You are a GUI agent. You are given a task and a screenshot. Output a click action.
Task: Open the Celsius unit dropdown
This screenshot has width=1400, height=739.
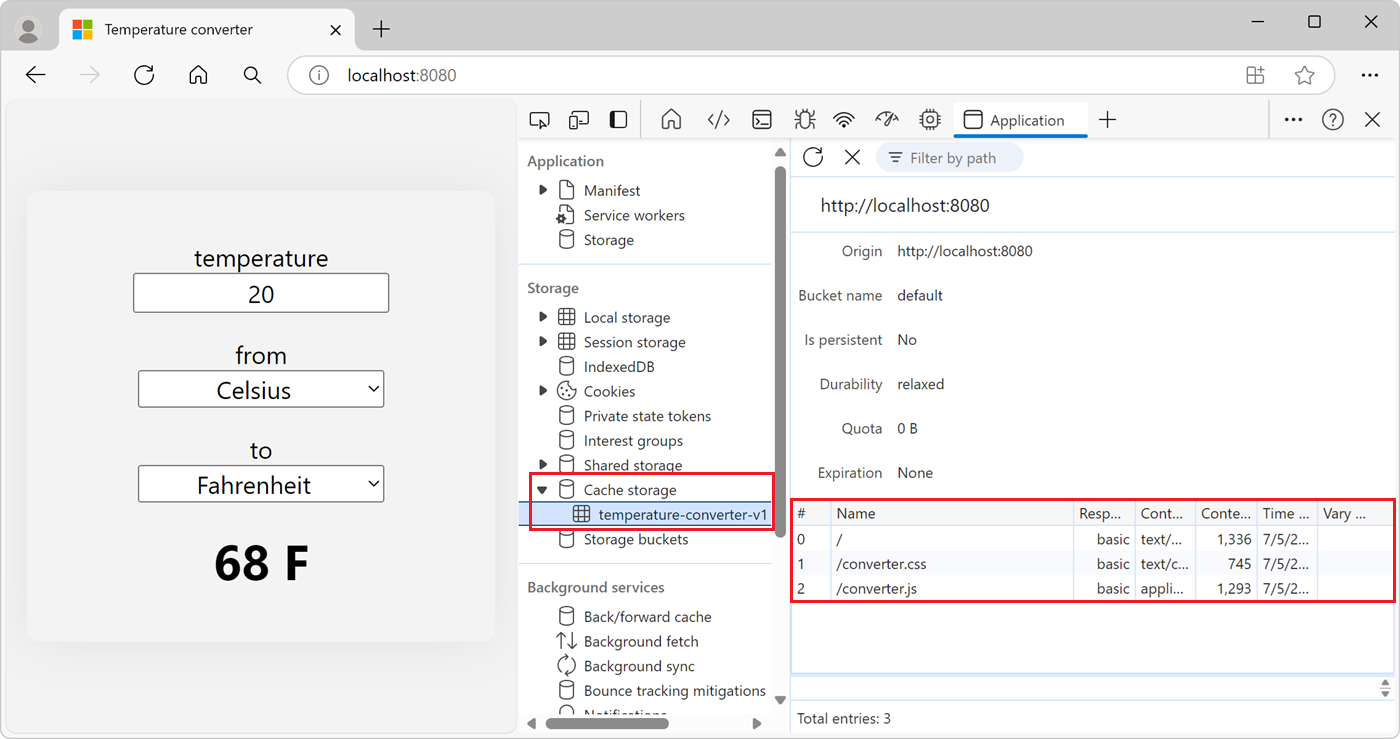pyautogui.click(x=260, y=390)
